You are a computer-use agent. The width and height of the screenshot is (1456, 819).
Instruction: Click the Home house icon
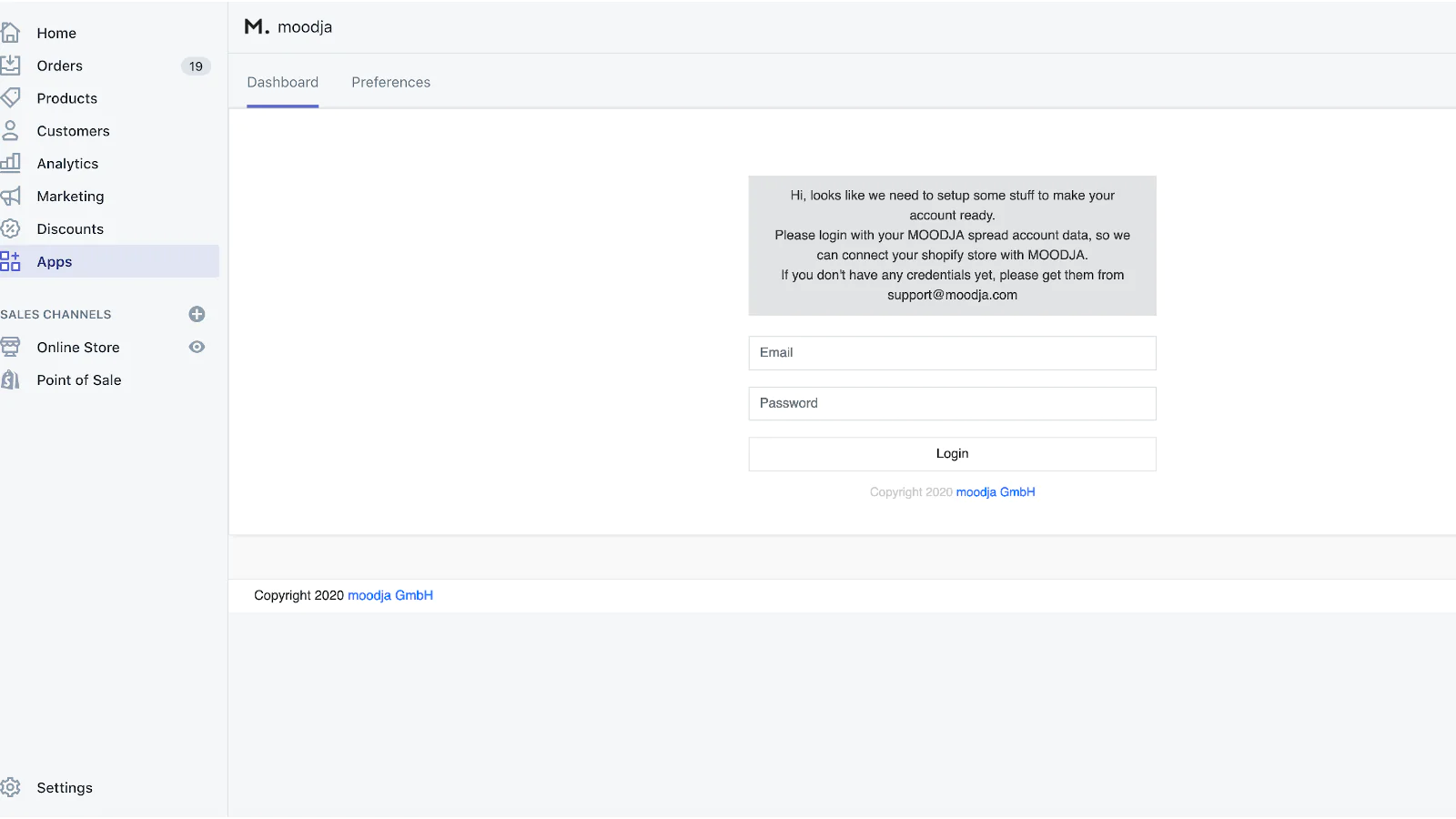click(x=10, y=33)
